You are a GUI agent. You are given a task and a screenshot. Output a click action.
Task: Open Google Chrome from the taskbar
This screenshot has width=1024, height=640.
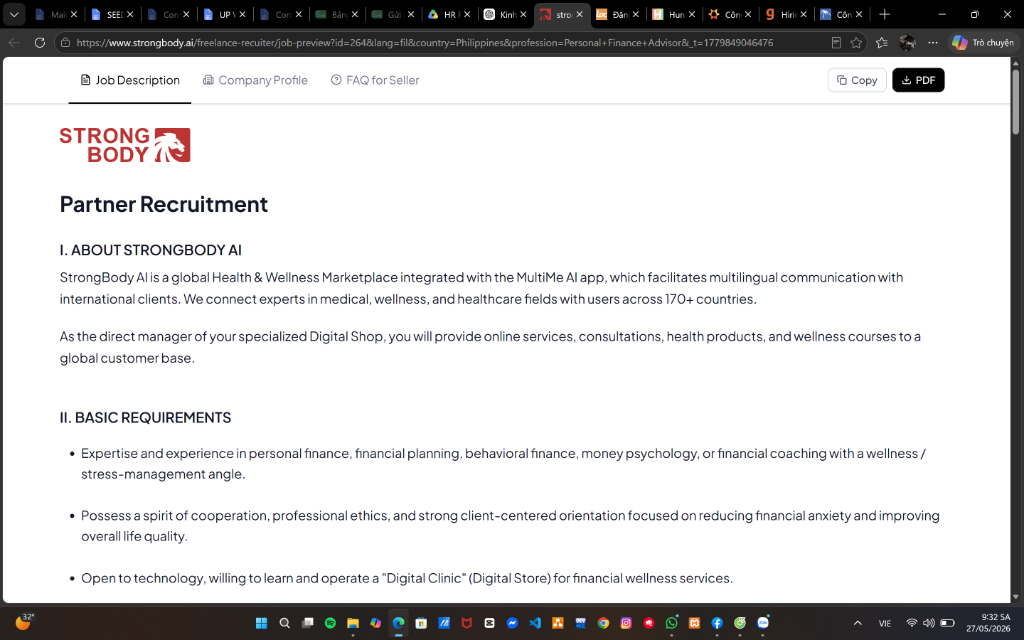[603, 623]
